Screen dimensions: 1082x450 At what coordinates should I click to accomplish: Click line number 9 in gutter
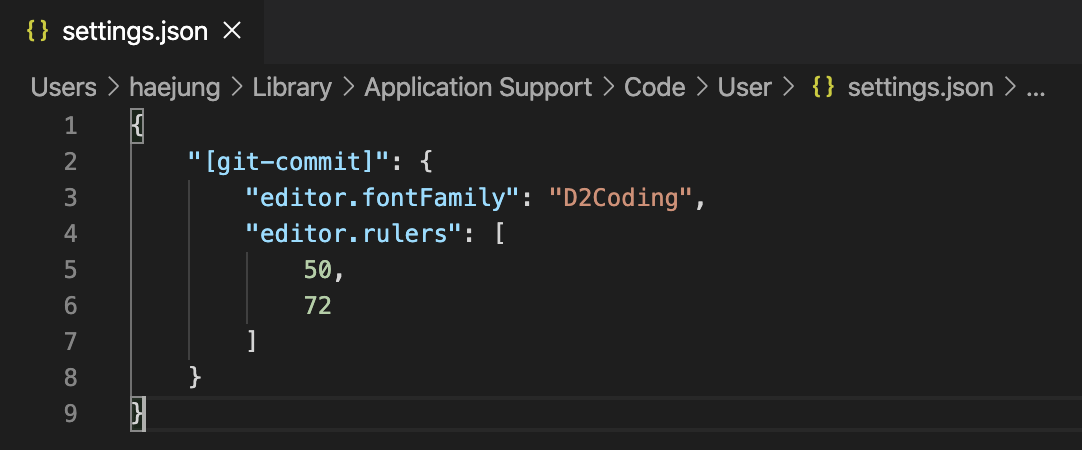click(70, 413)
